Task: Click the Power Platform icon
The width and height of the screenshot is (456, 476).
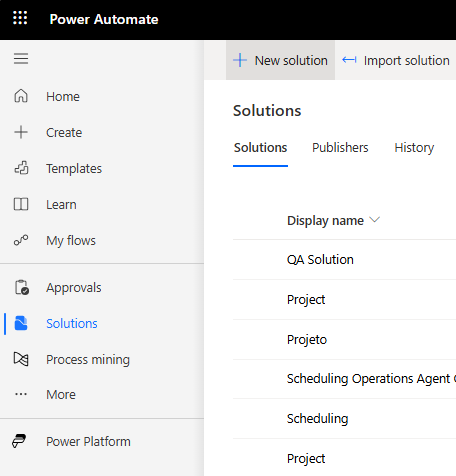Action: point(19,441)
